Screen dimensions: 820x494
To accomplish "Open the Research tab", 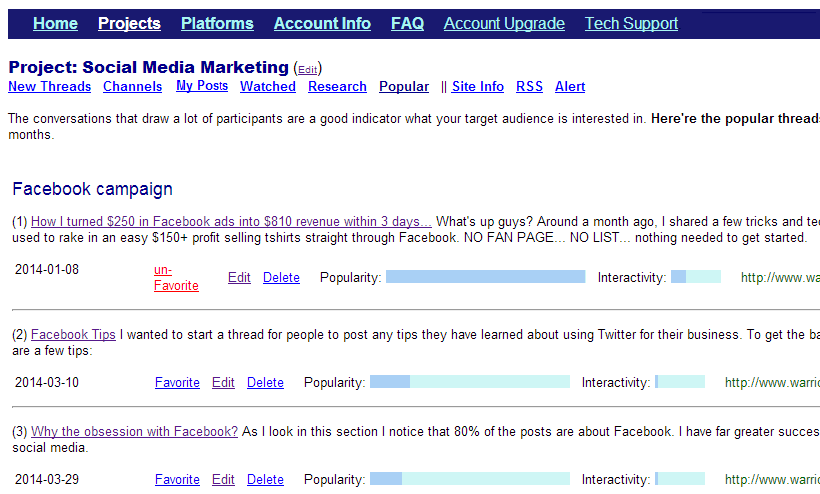I will (x=337, y=86).
